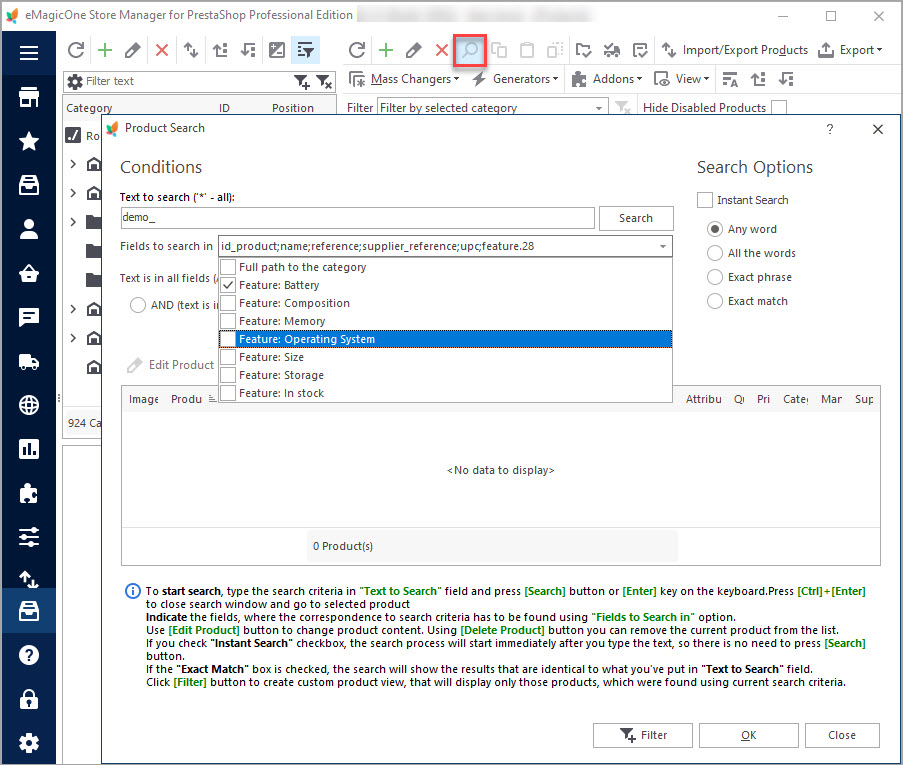Check Feature: In stock
Image resolution: width=903 pixels, height=765 pixels.
pos(228,393)
